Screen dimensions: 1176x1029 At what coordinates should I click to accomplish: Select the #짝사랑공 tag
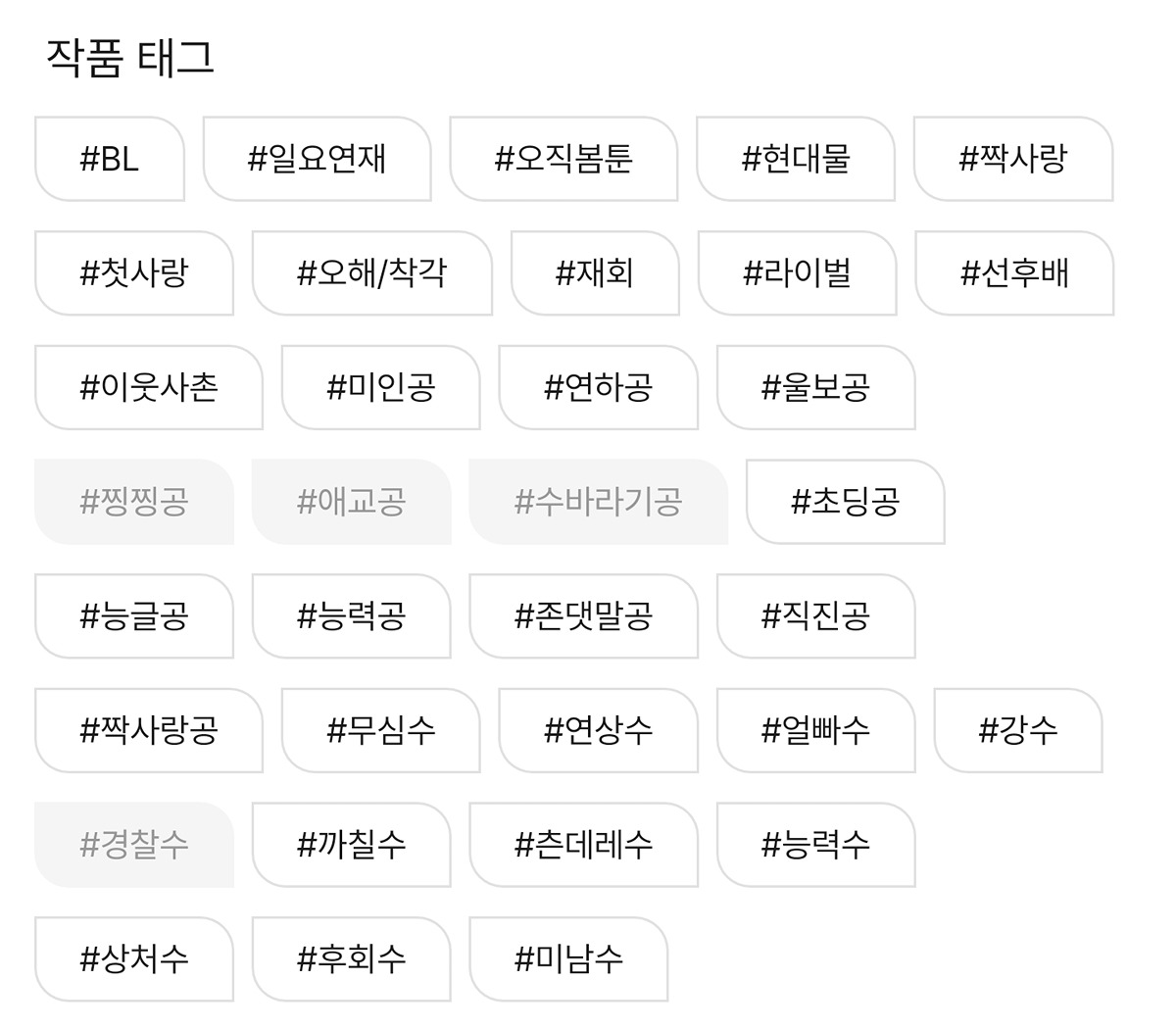point(149,731)
